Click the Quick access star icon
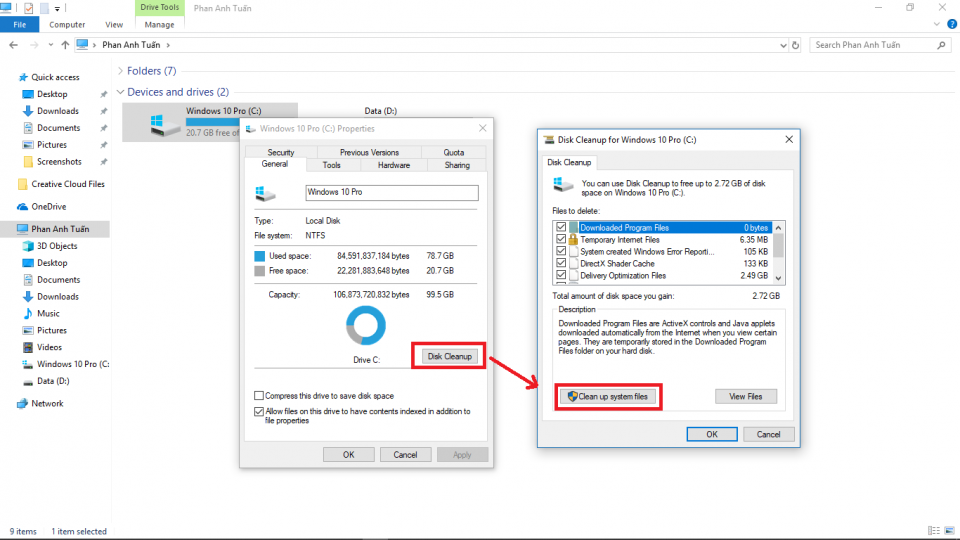The image size is (960, 540). (x=23, y=77)
